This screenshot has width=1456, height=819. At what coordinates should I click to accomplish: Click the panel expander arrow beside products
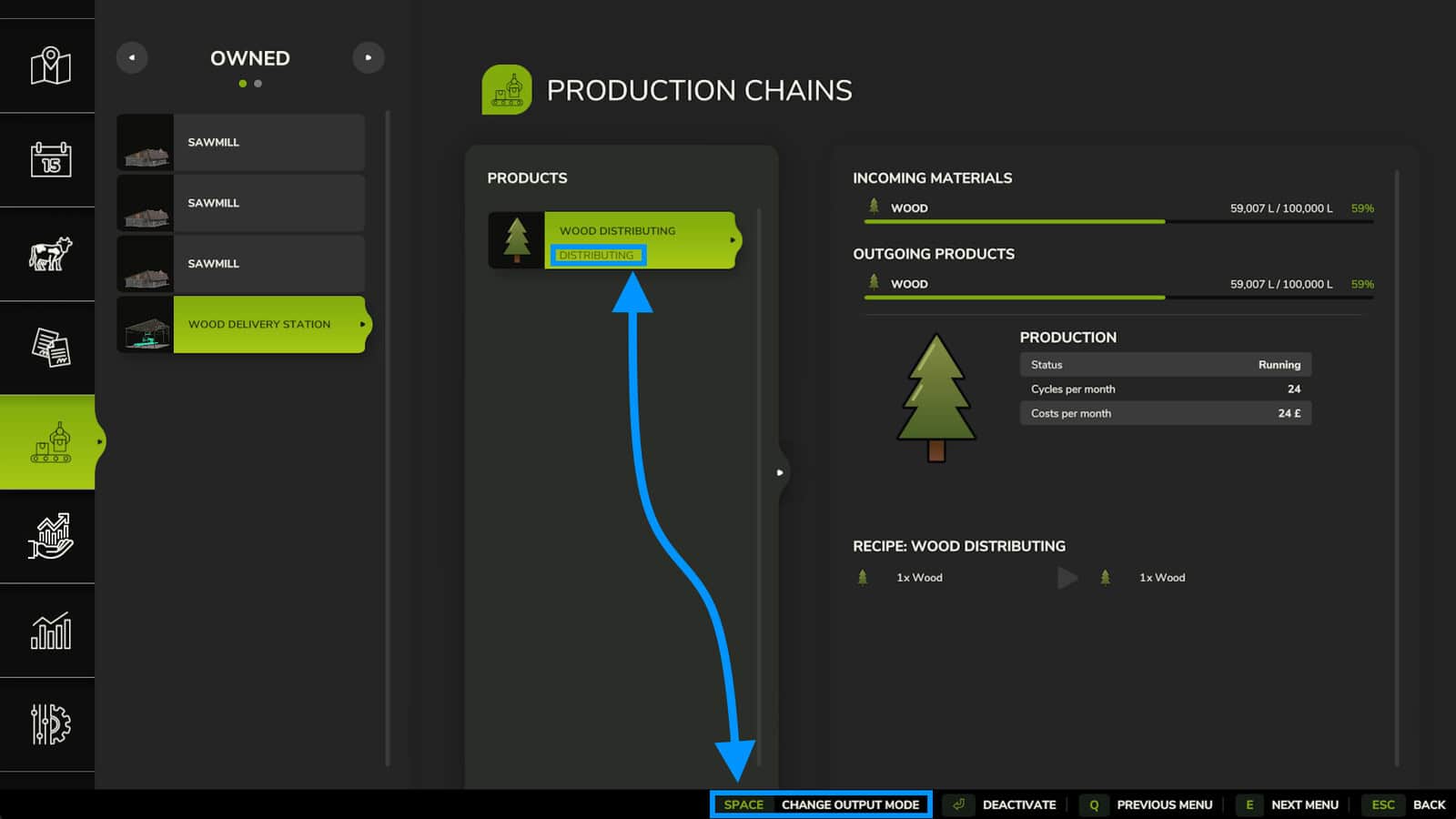pyautogui.click(x=780, y=472)
